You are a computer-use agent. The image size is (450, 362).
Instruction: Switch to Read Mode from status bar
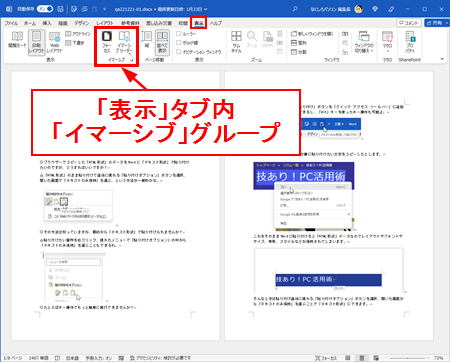348,358
